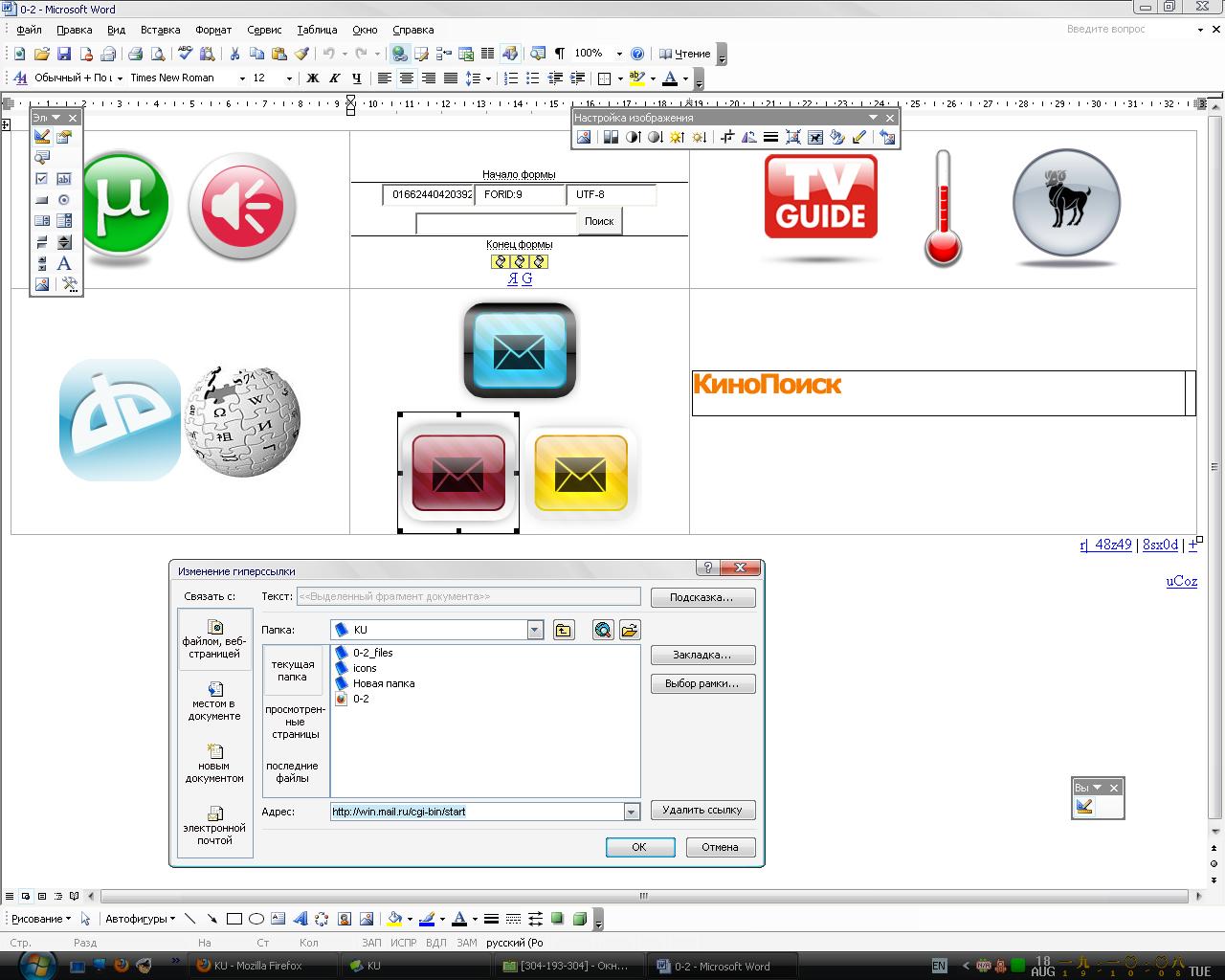Click the Browse the Web icon in dialog
Image resolution: width=1225 pixels, height=980 pixels.
pos(602,630)
